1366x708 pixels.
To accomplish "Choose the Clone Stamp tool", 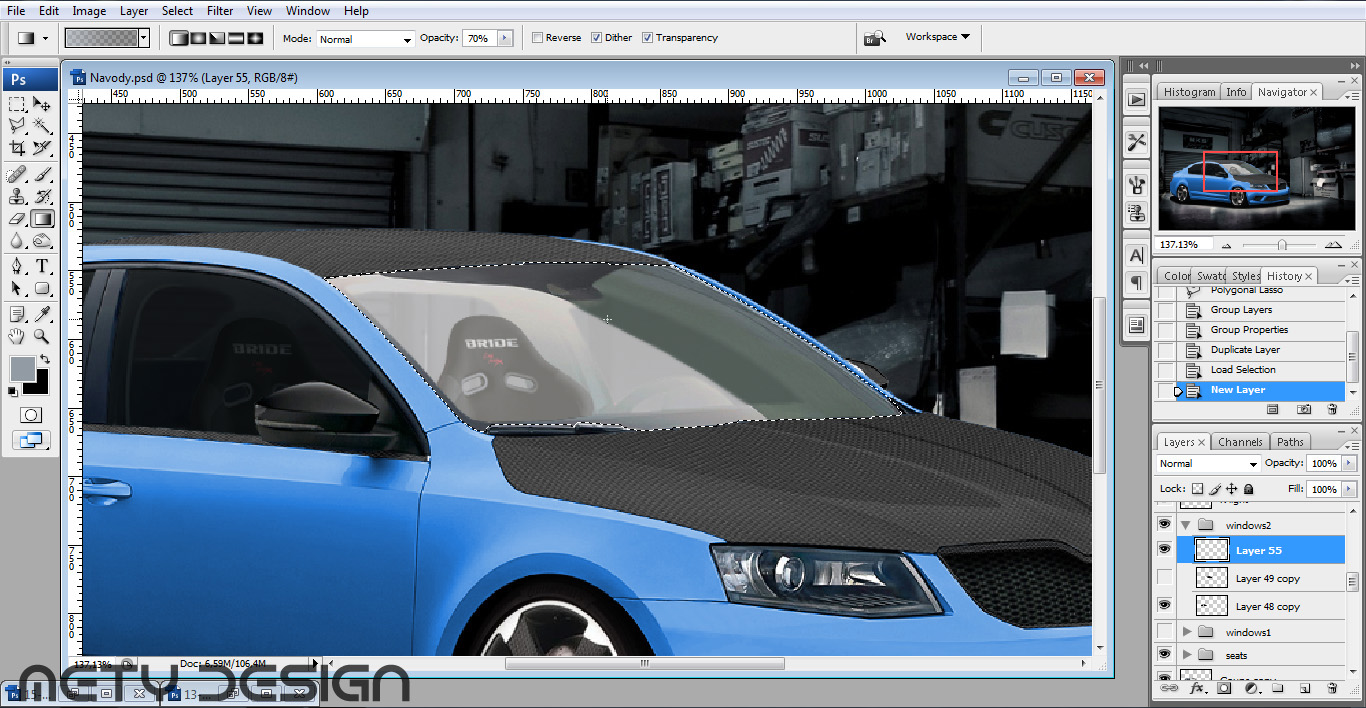I will point(17,197).
